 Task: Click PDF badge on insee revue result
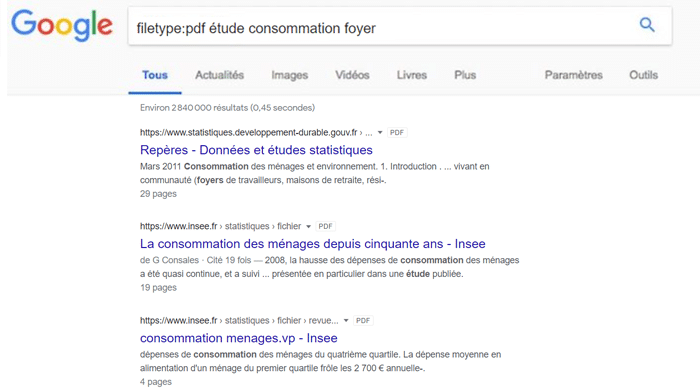[363, 320]
